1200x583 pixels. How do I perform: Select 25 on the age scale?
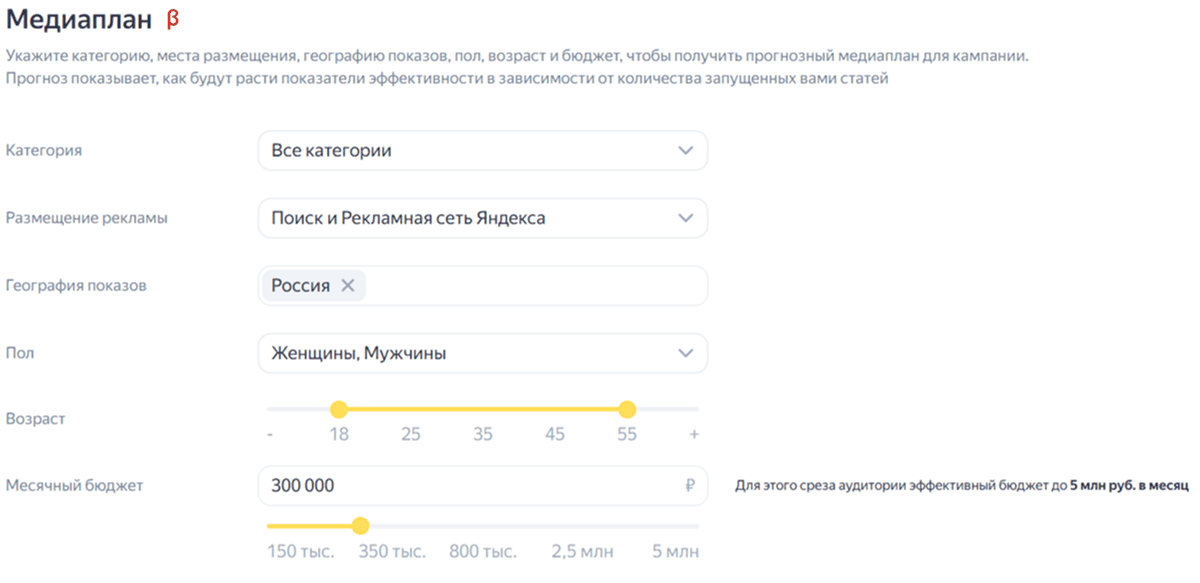click(411, 434)
